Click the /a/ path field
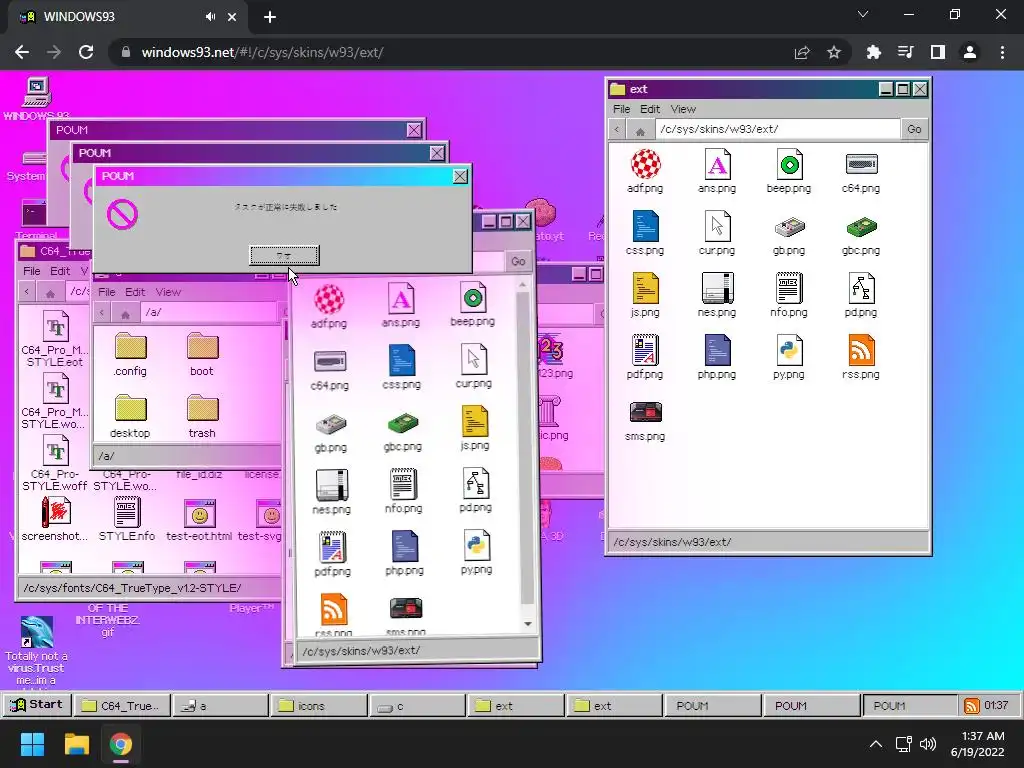 209,312
